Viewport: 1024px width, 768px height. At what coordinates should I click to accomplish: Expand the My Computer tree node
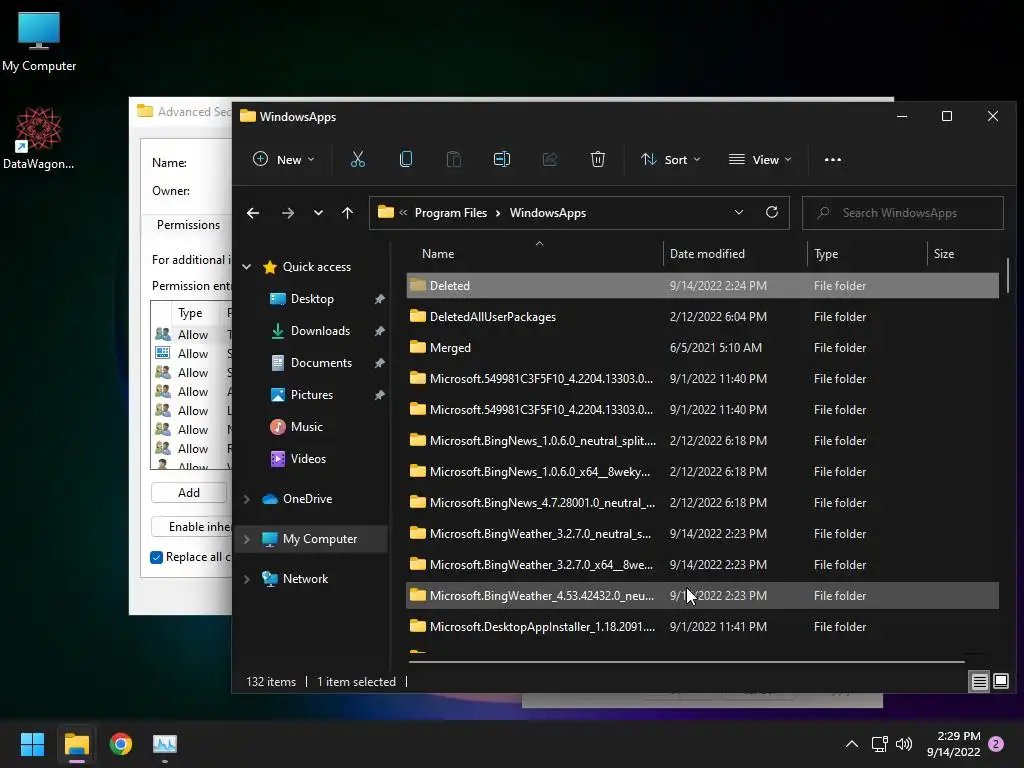coord(247,539)
